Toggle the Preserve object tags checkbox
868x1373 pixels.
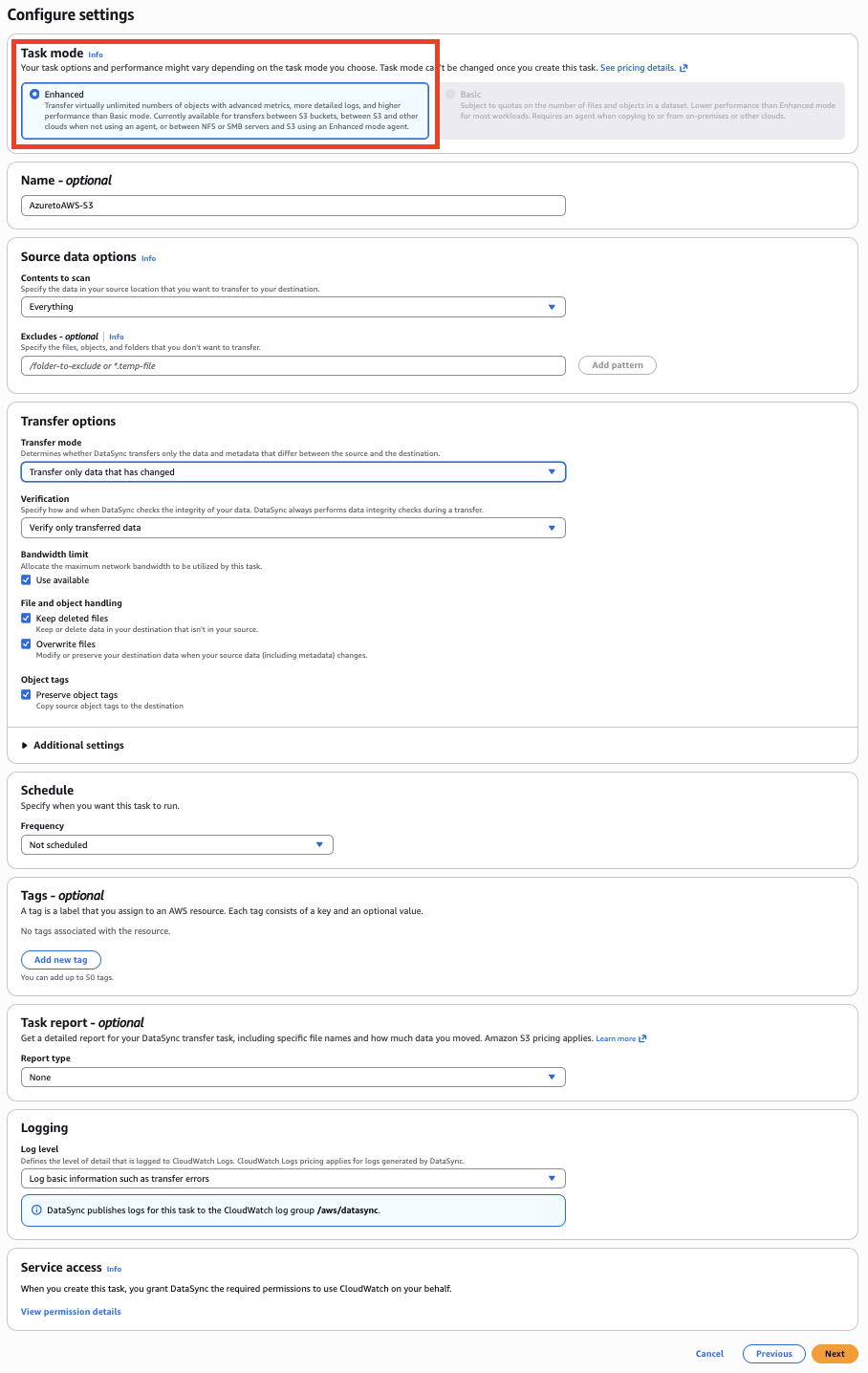tap(26, 695)
